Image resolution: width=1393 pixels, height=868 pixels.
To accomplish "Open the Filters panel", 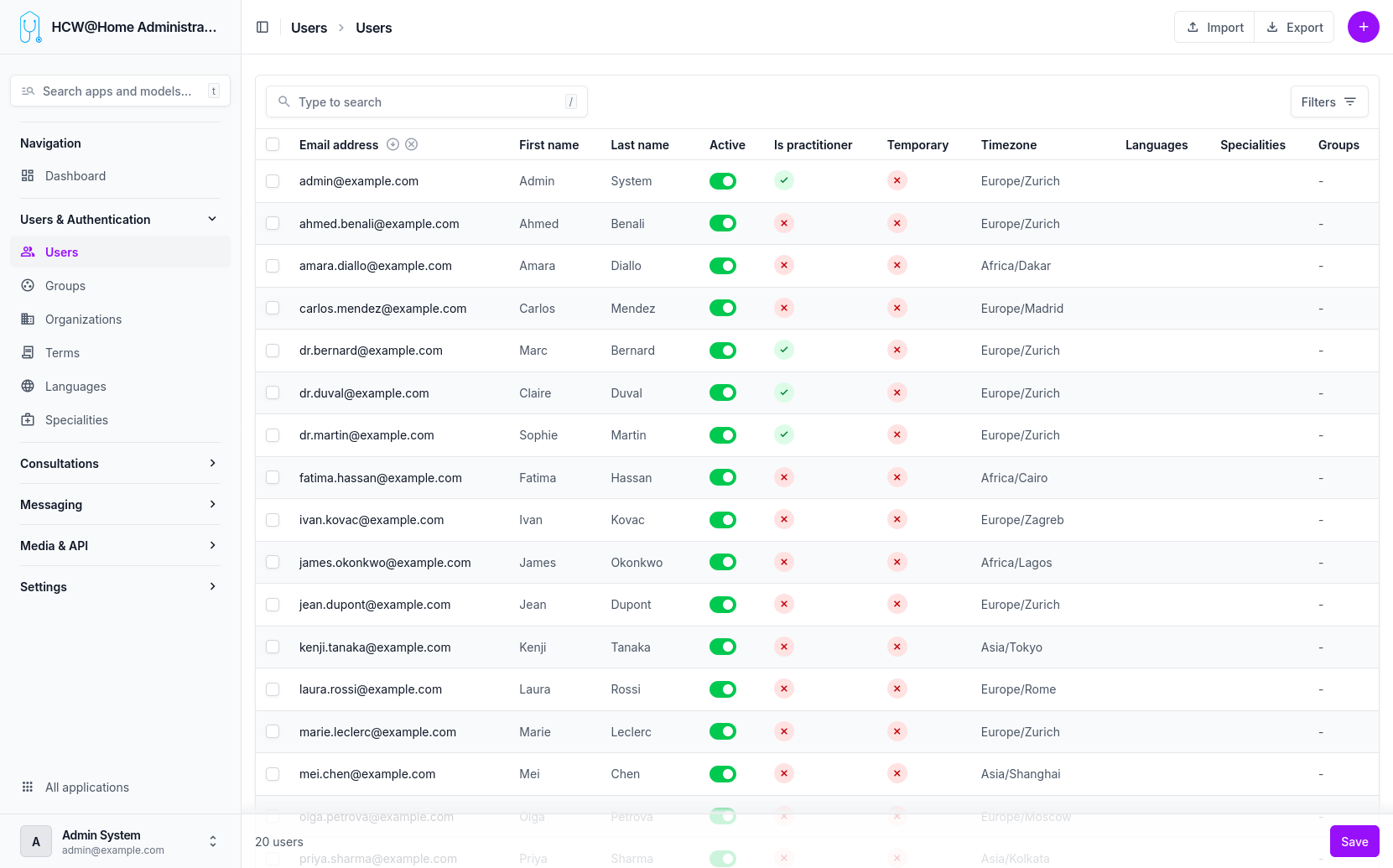I will 1328,101.
